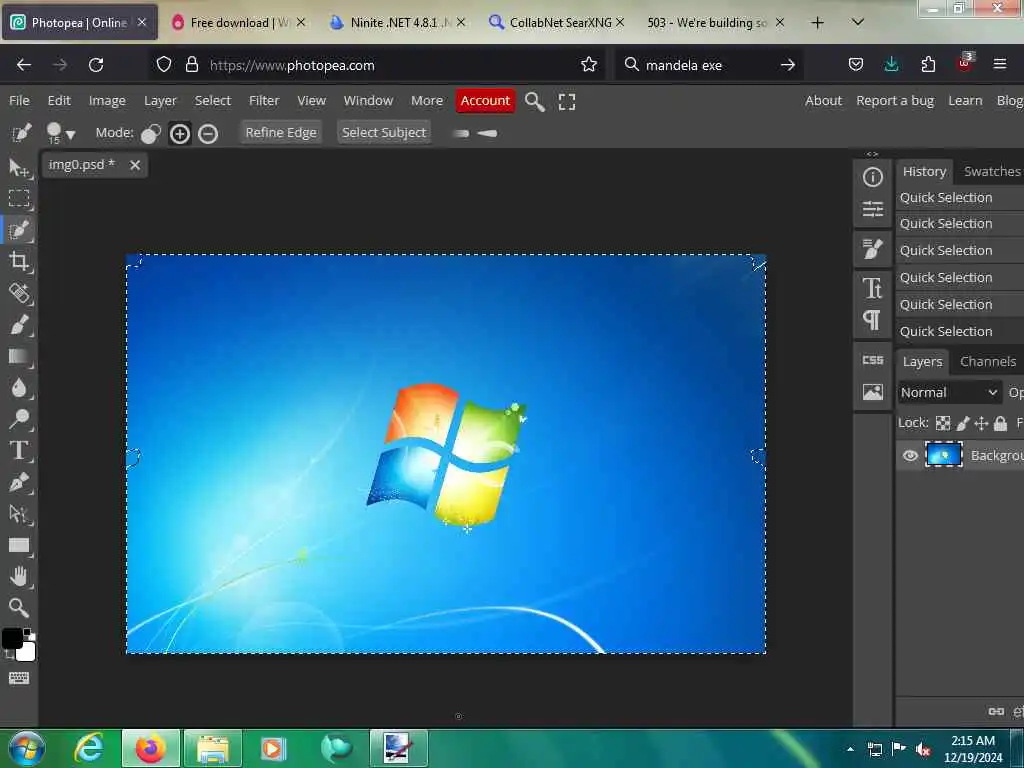Image resolution: width=1024 pixels, height=768 pixels.
Task: Click the Windows Start orb
Action: pos(26,749)
